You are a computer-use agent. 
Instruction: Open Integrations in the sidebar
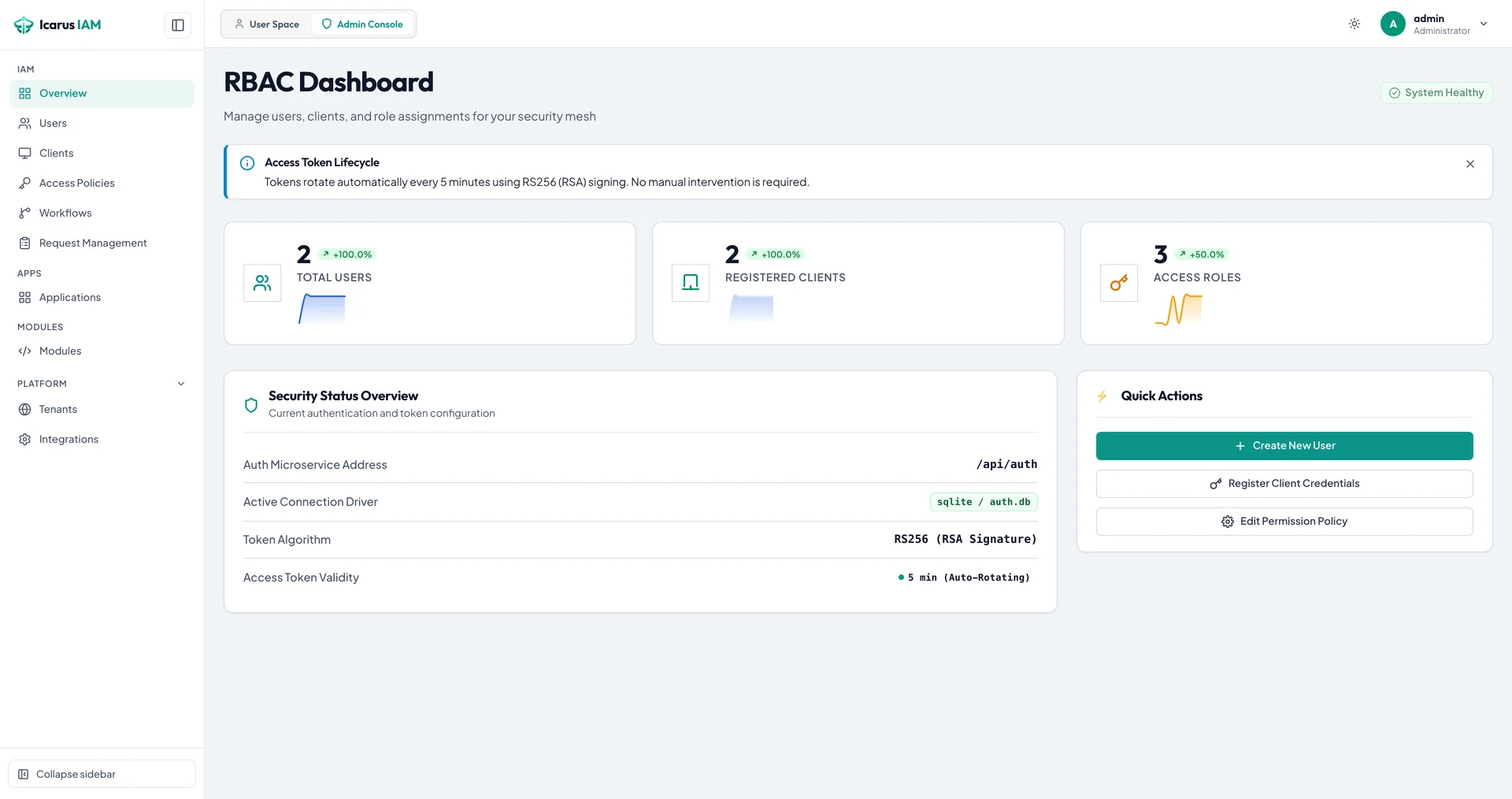102,439
